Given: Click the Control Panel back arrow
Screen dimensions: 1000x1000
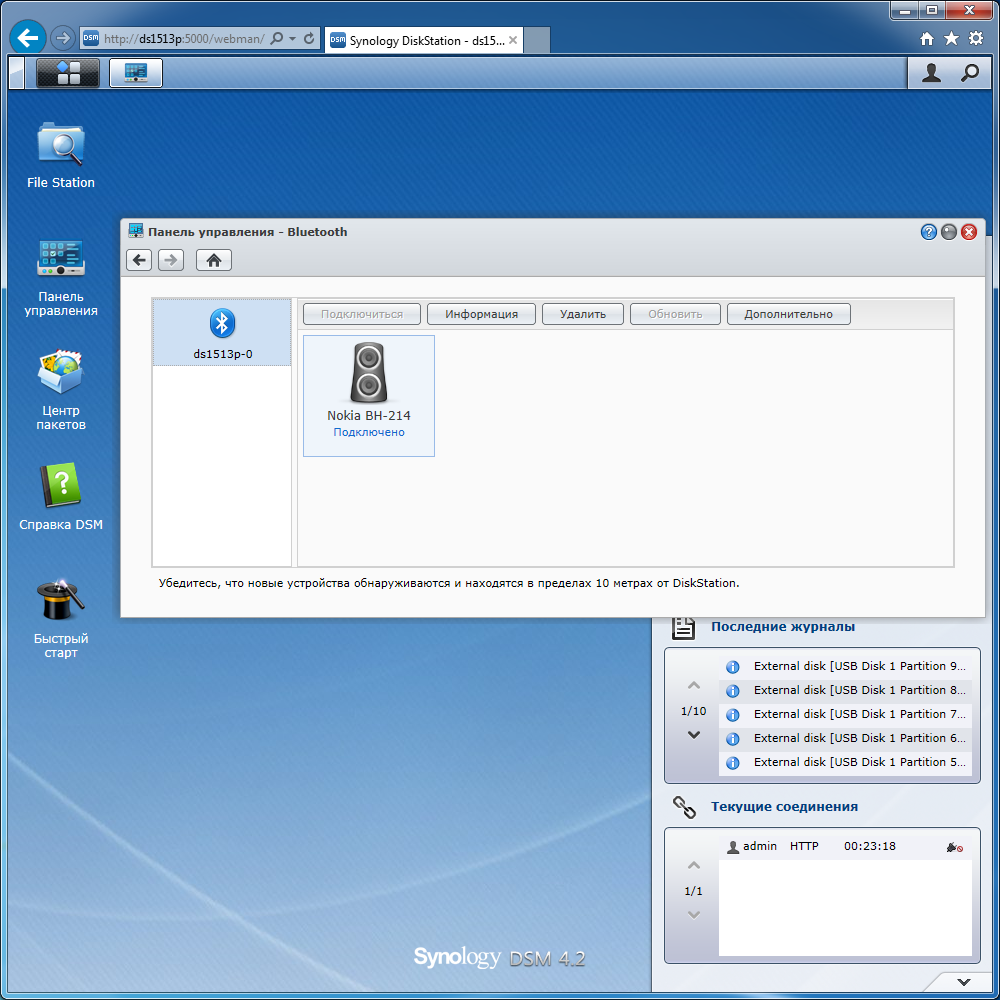Looking at the screenshot, I should [139, 260].
